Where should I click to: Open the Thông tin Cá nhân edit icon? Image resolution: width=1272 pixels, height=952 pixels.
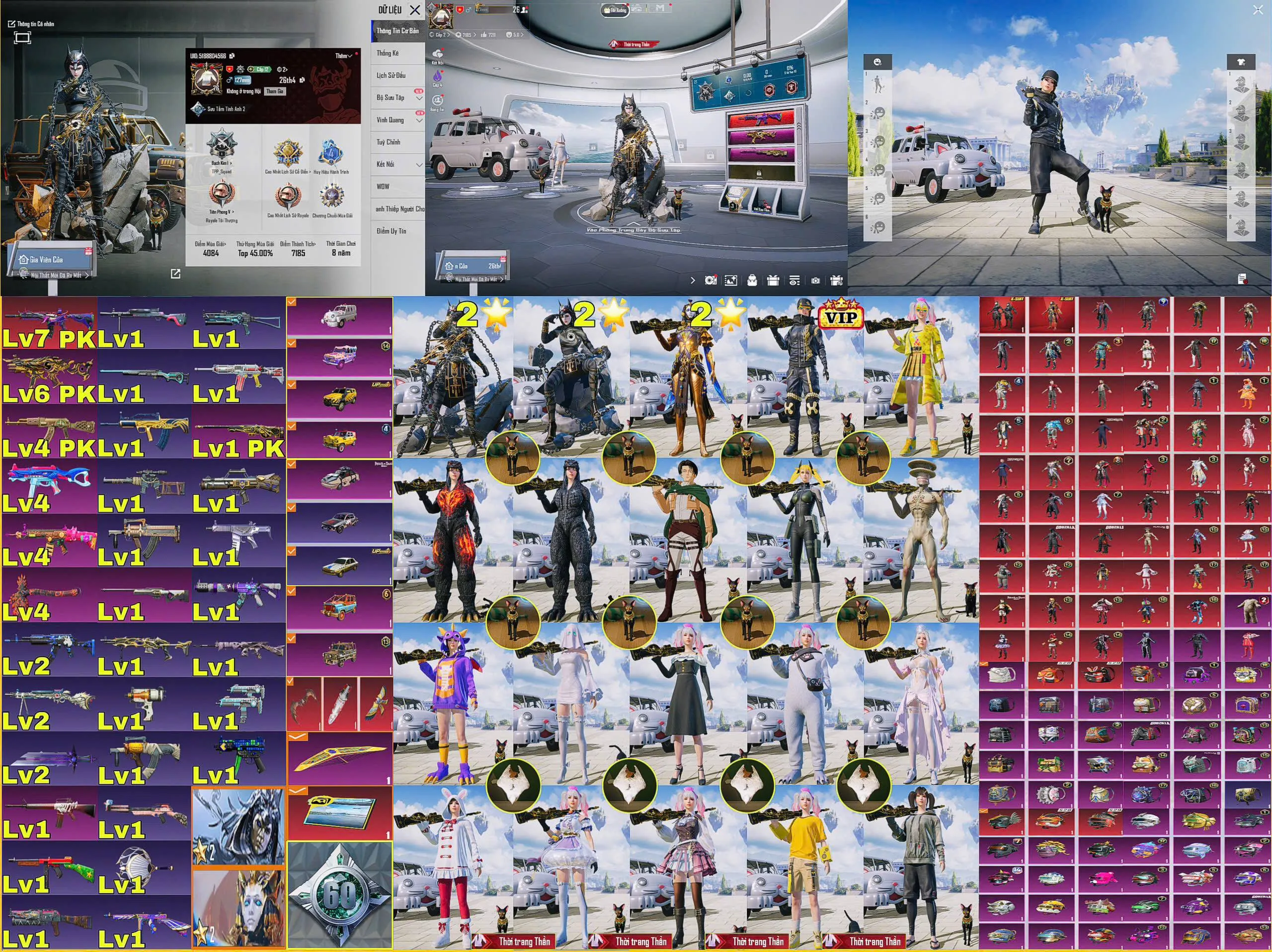[x=11, y=24]
